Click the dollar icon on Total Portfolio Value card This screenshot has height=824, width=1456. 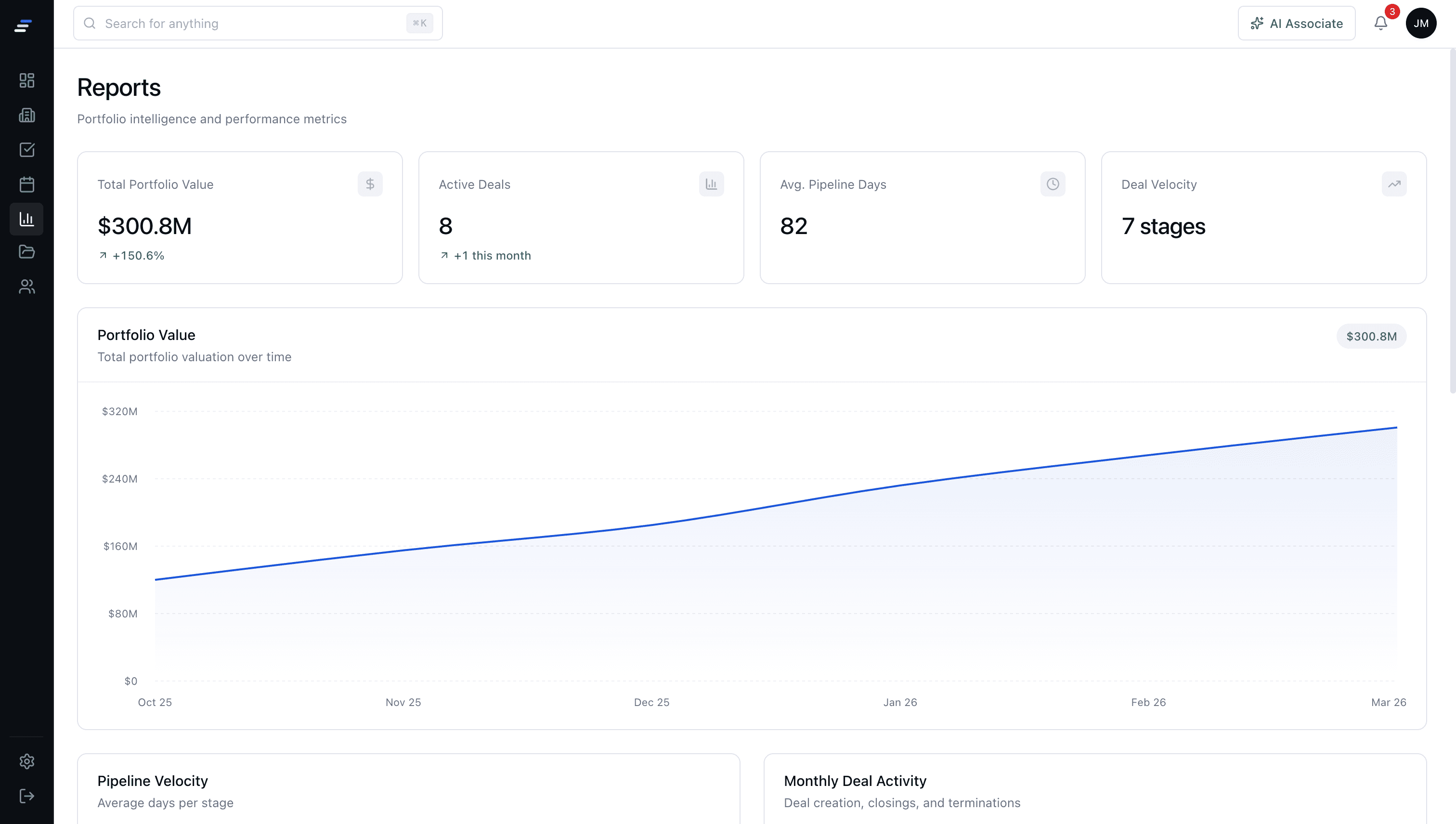pos(371,183)
